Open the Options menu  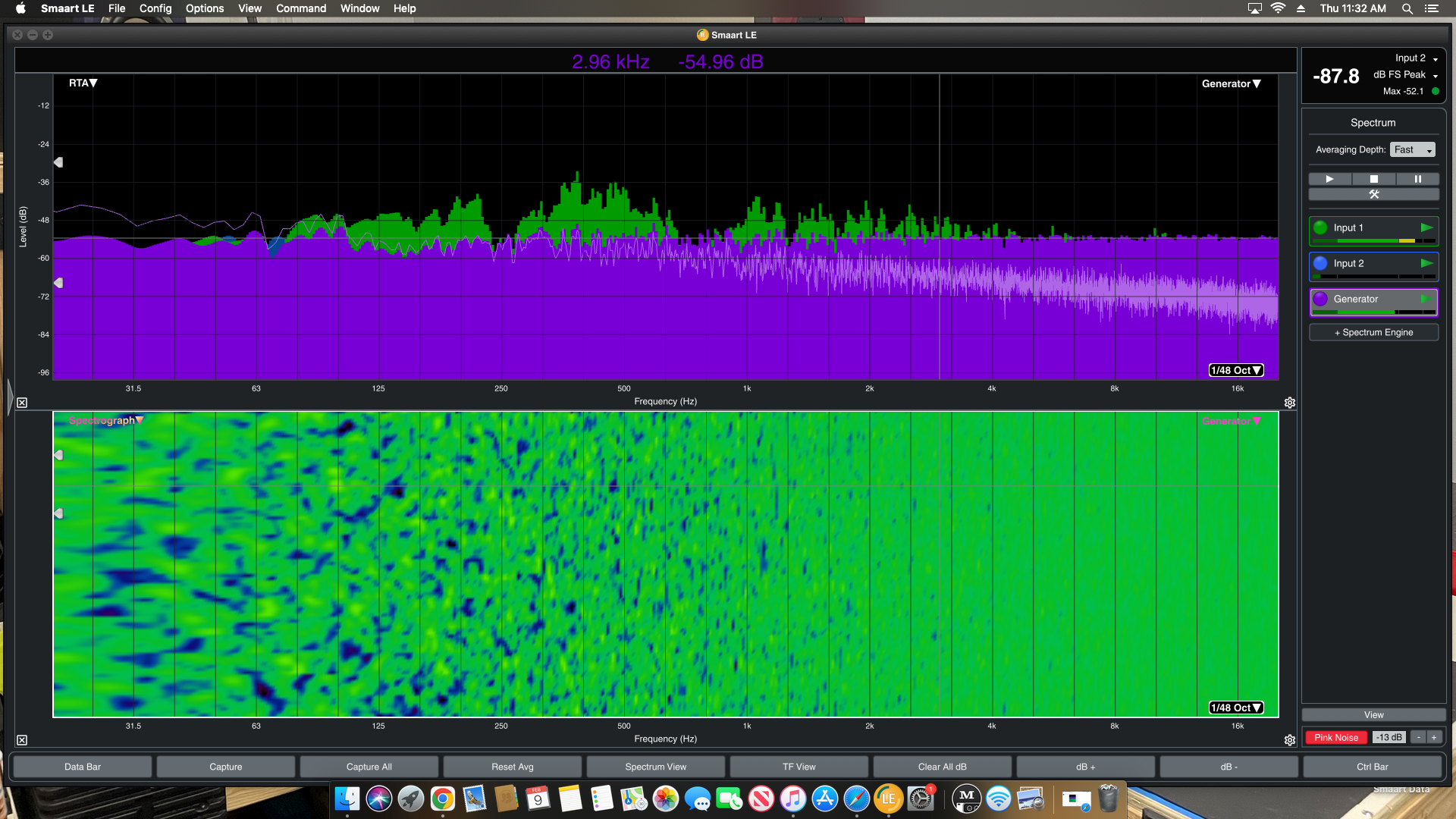click(x=205, y=8)
